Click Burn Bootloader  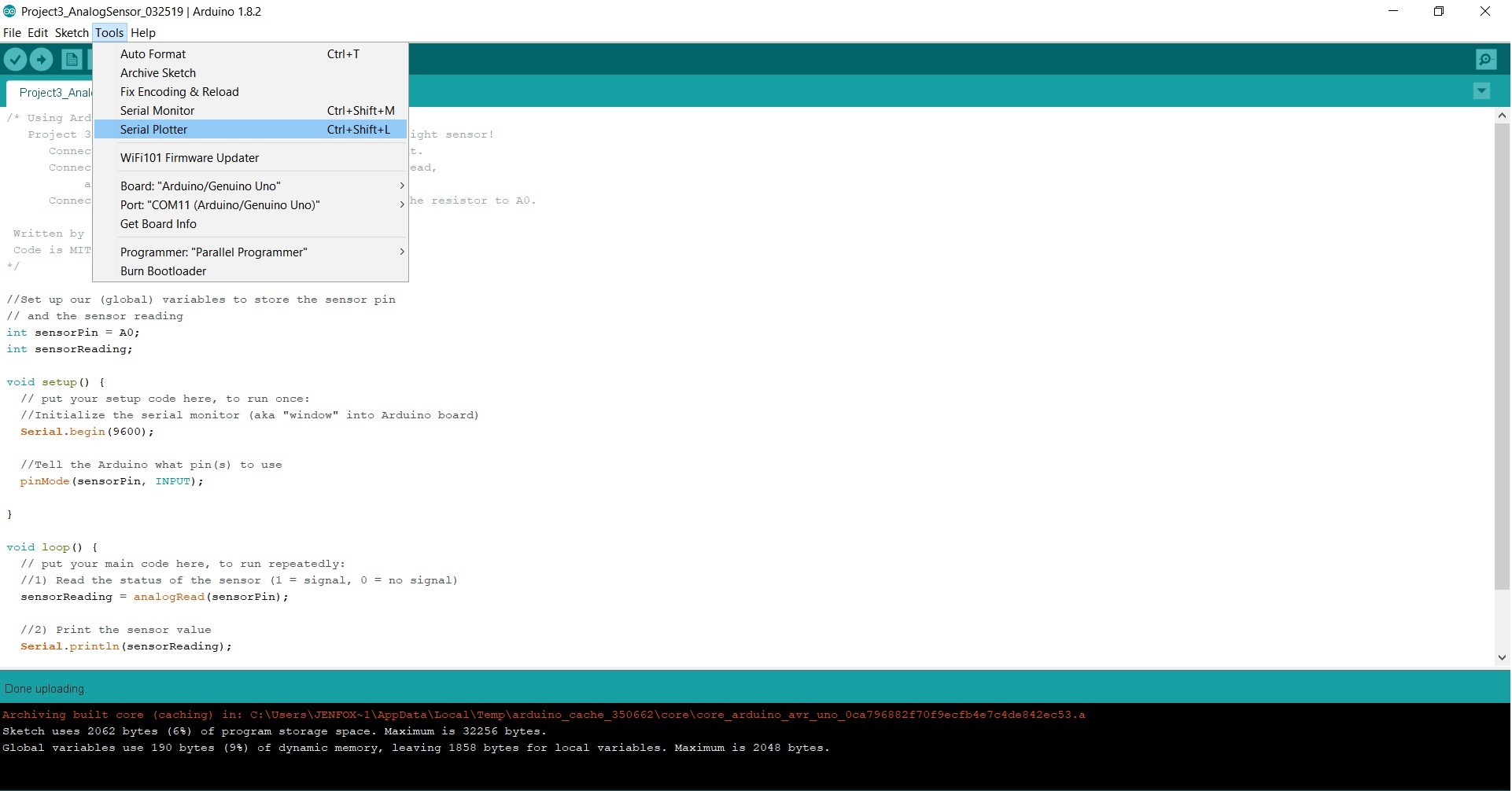[163, 270]
